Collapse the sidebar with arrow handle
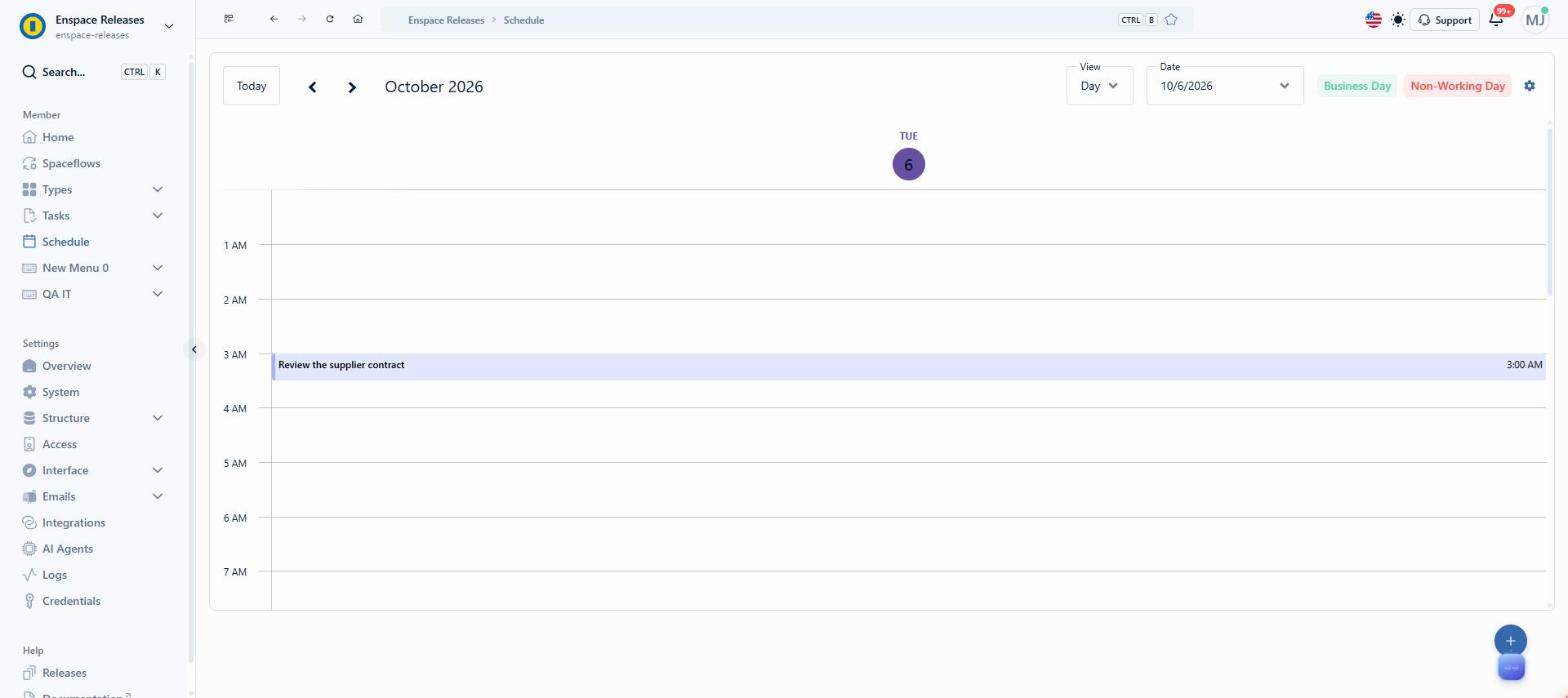1568x698 pixels. [194, 349]
